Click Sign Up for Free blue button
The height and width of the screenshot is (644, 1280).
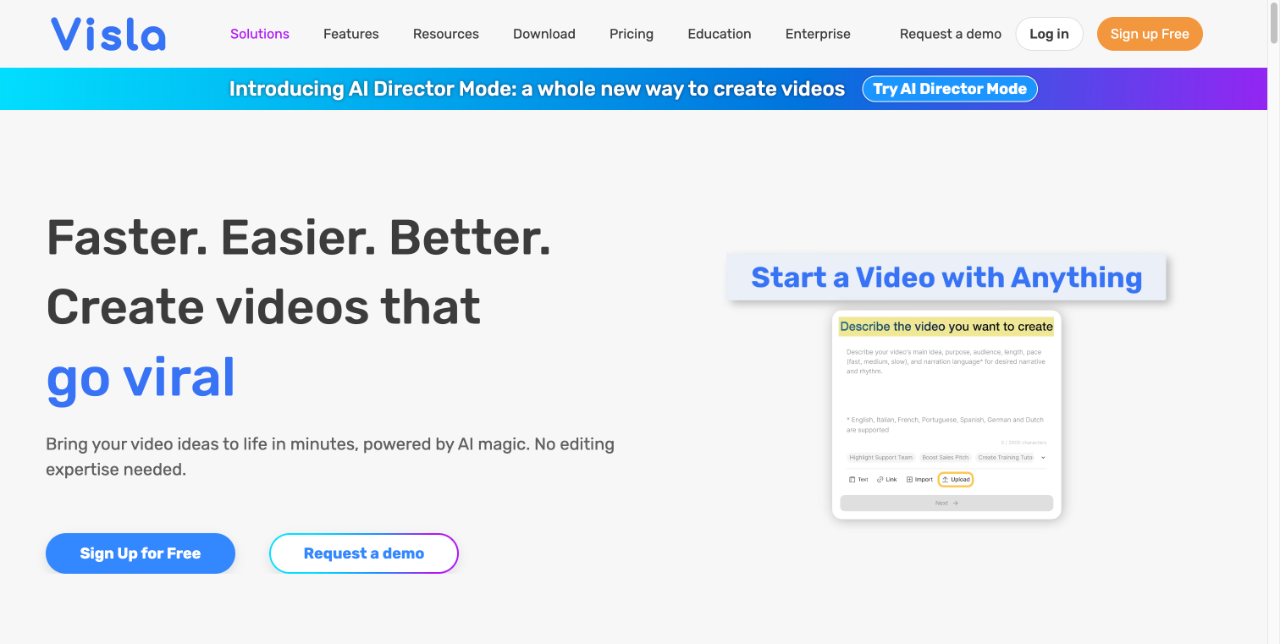pos(140,553)
